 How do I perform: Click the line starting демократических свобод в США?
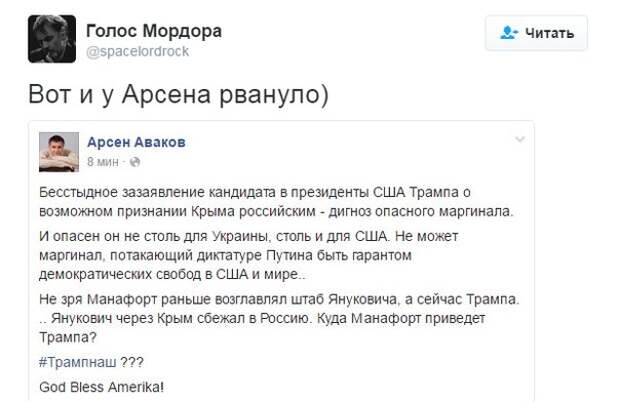tap(172, 274)
